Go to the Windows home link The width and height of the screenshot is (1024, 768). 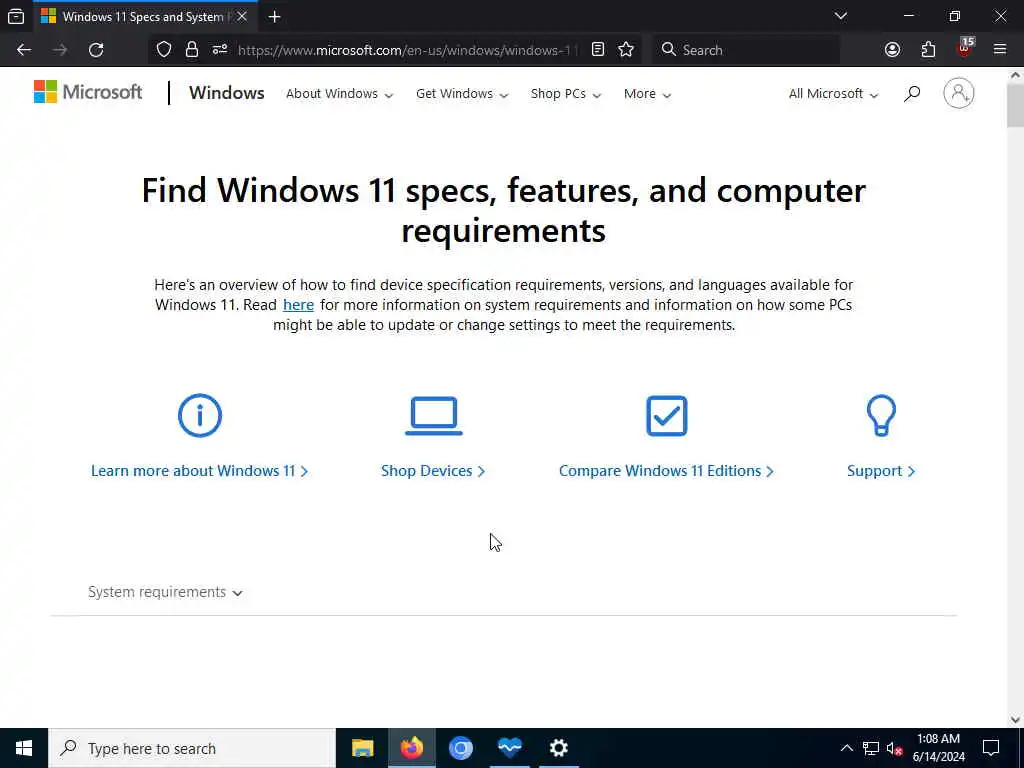click(x=227, y=93)
